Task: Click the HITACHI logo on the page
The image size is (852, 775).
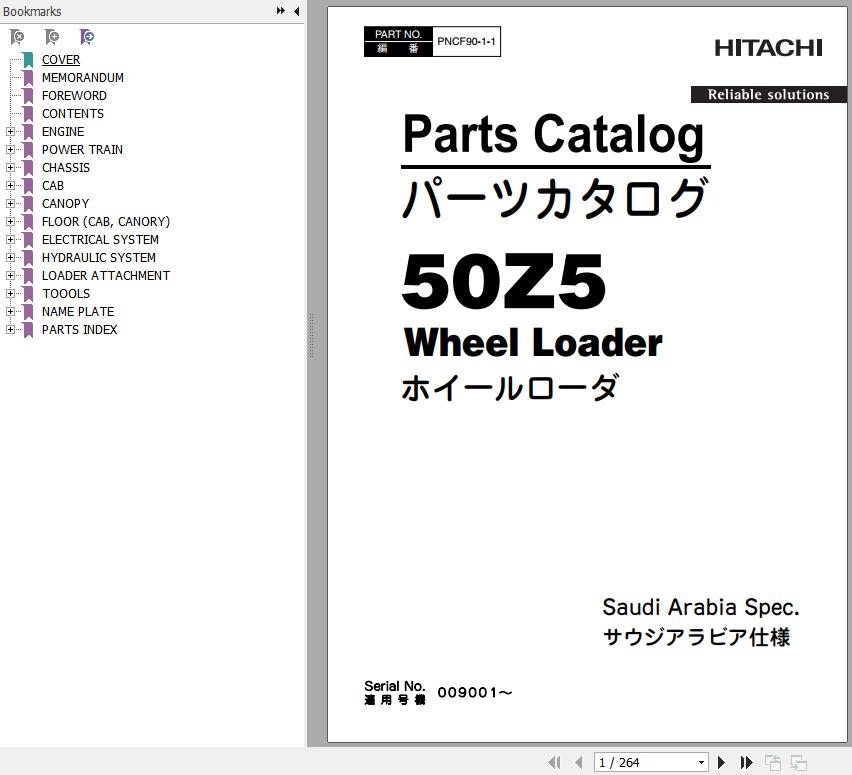Action: 768,48
